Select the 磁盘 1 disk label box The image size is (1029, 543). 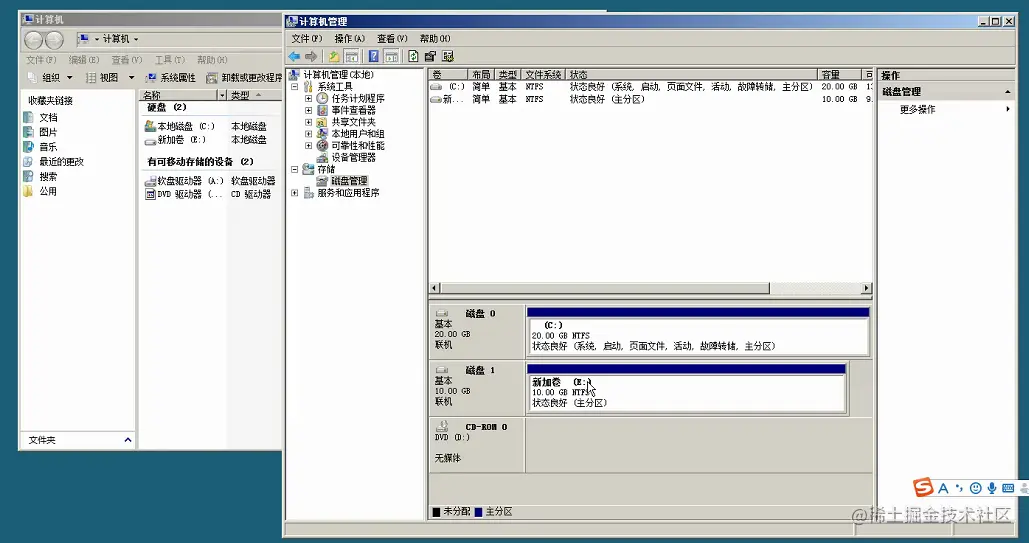point(477,387)
